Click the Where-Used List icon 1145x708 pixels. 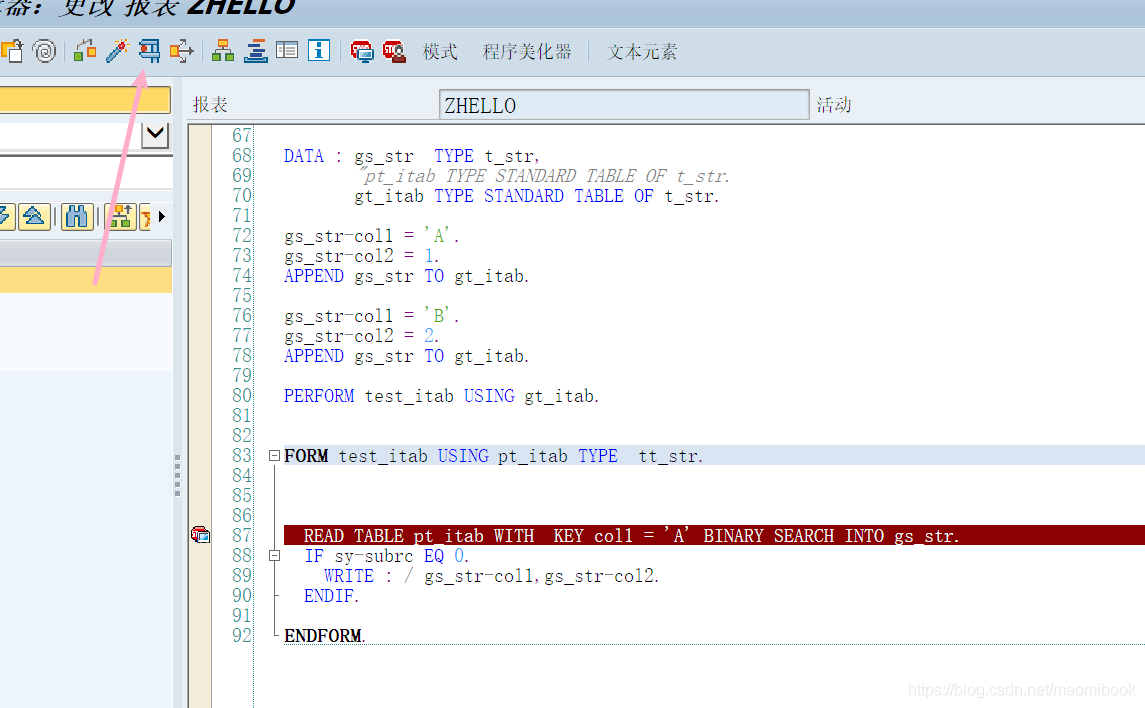181,51
